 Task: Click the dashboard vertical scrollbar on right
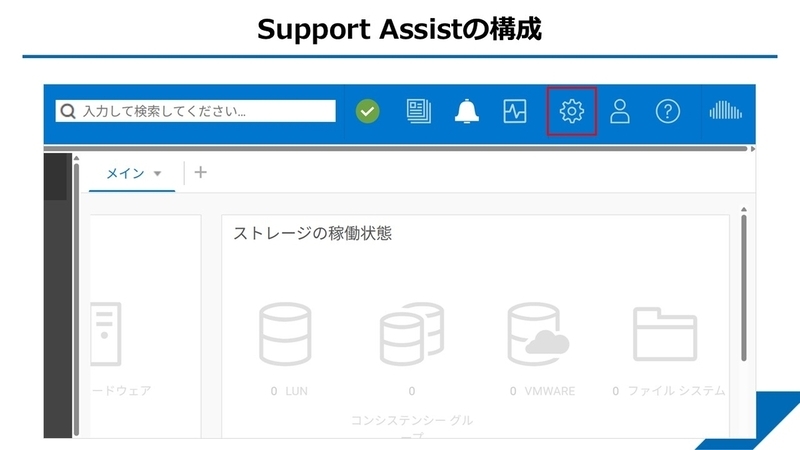[x=744, y=288]
